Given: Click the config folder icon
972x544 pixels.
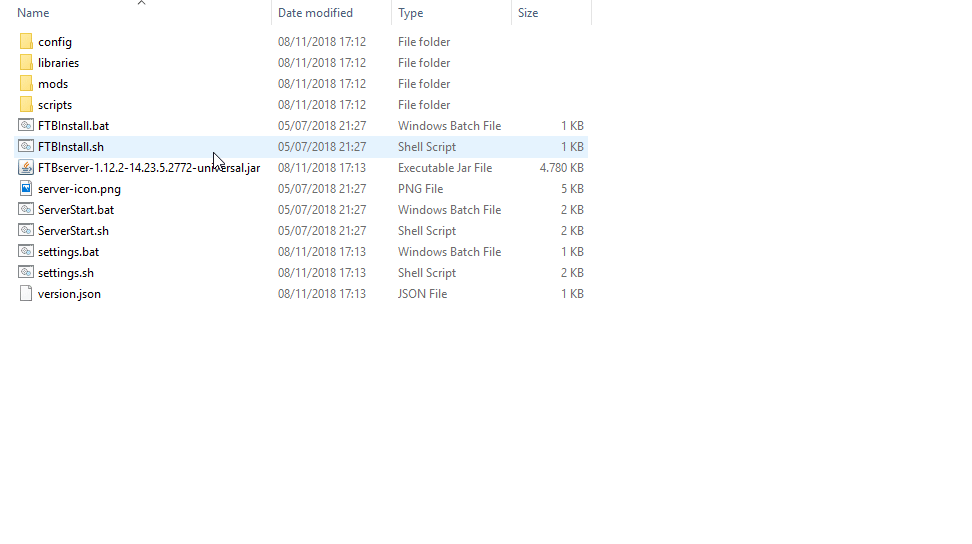Looking at the screenshot, I should point(26,42).
